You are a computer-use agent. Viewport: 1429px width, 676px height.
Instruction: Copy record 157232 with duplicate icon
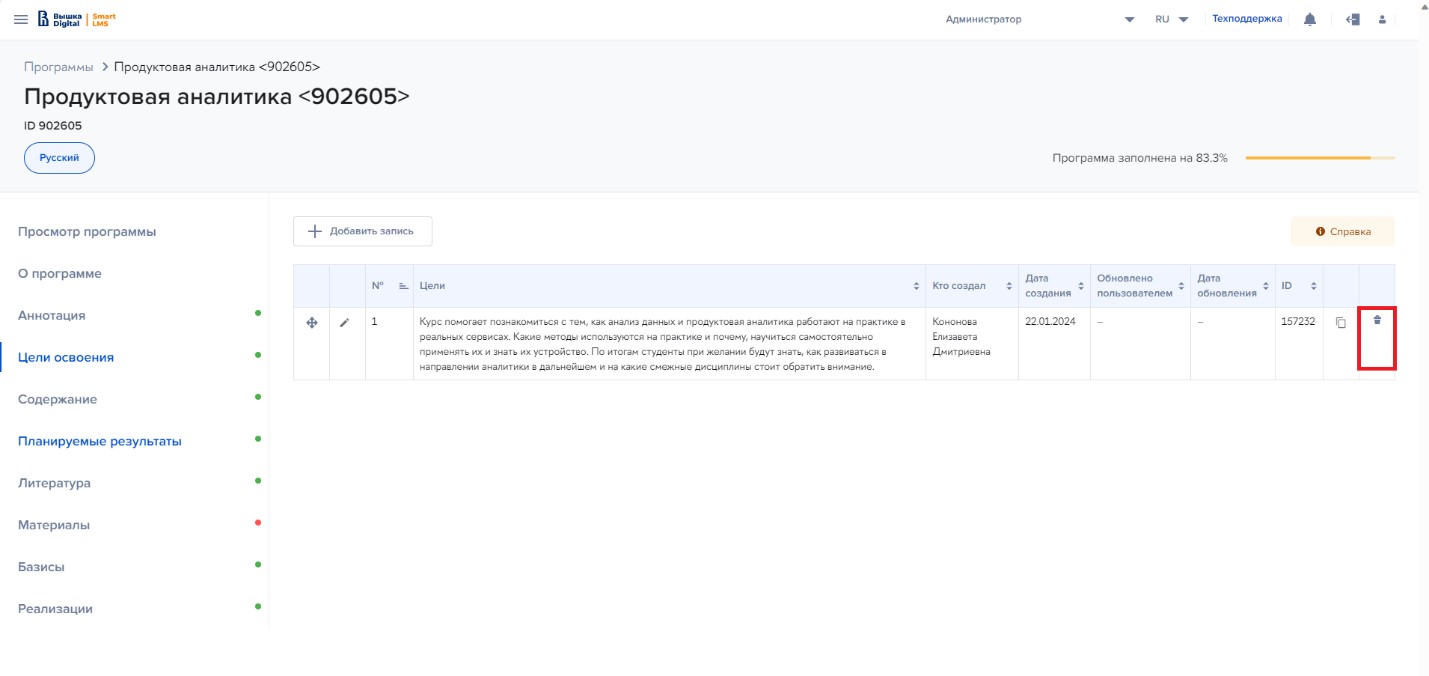pos(1341,322)
